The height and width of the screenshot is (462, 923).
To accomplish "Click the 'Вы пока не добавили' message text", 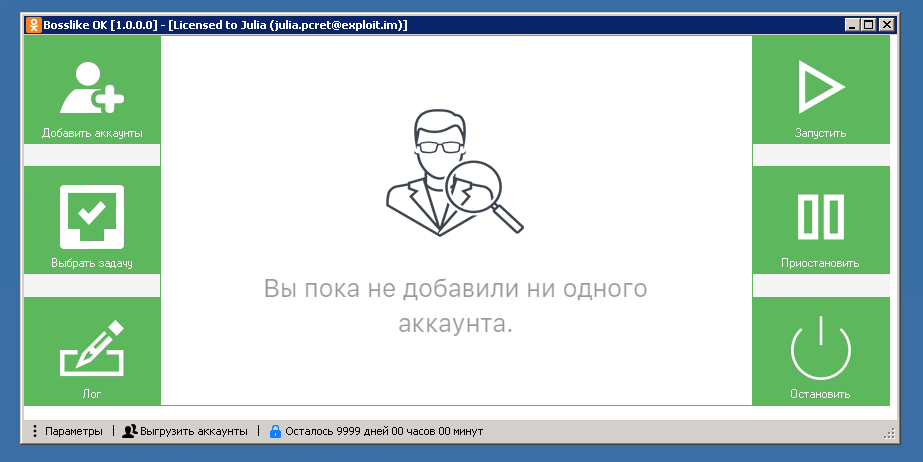I will pos(455,306).
